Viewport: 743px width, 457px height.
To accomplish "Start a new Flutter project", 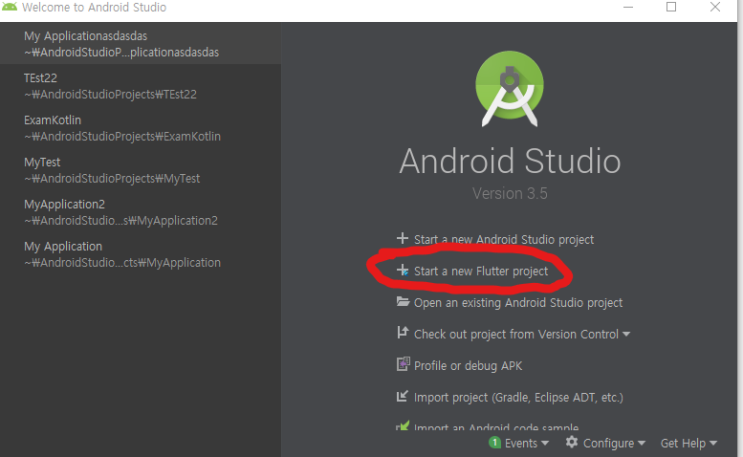I will pos(481,271).
